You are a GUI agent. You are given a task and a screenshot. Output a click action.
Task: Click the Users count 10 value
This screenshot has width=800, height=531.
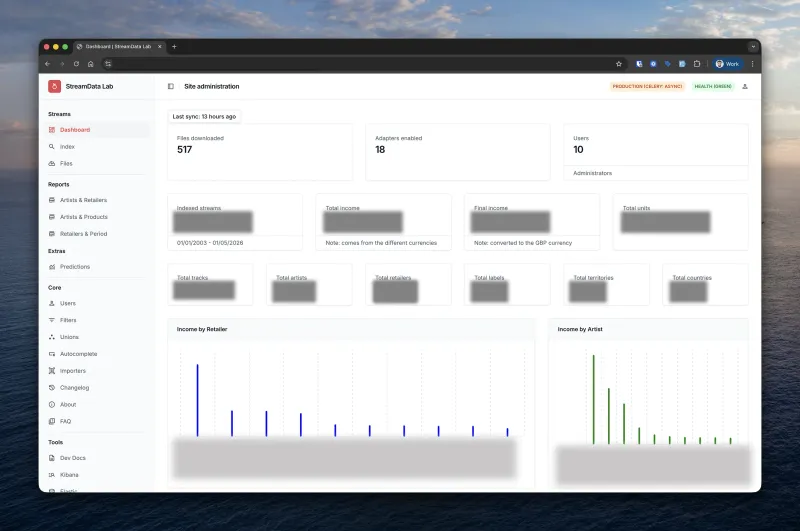click(x=578, y=149)
